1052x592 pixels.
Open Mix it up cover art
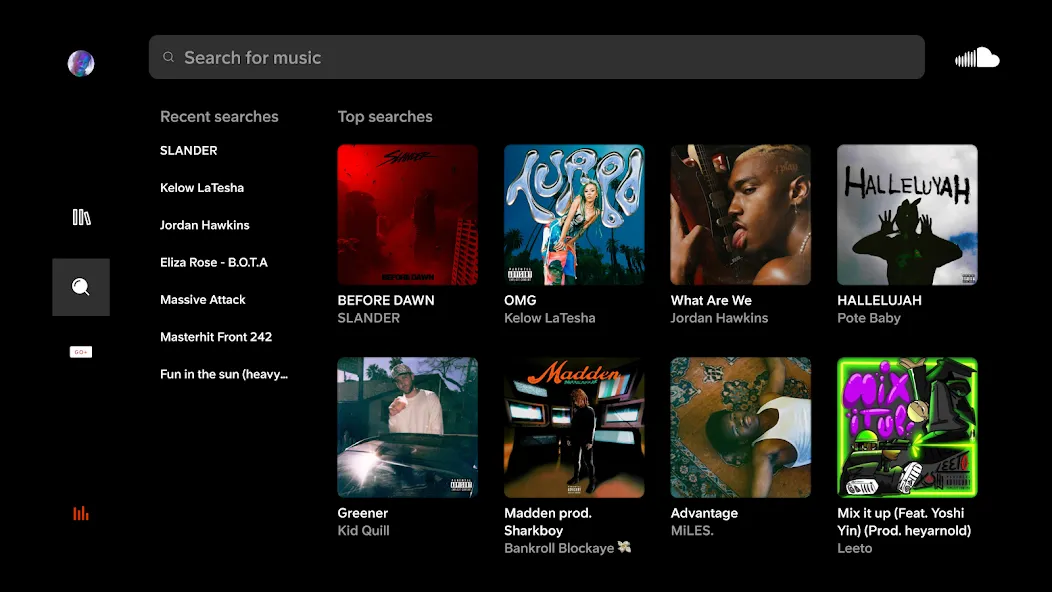[907, 428]
